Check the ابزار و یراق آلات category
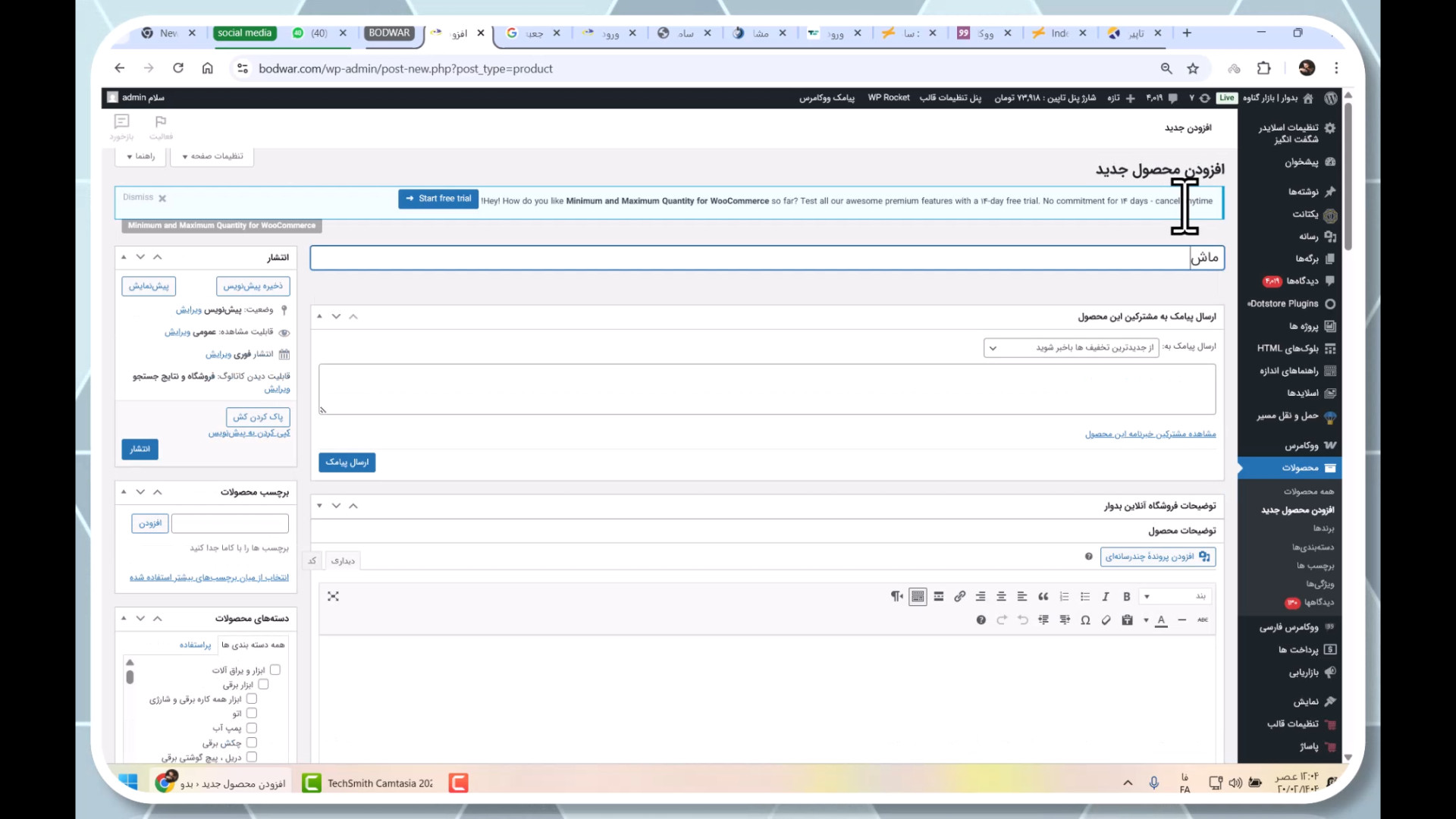 pyautogui.click(x=275, y=670)
